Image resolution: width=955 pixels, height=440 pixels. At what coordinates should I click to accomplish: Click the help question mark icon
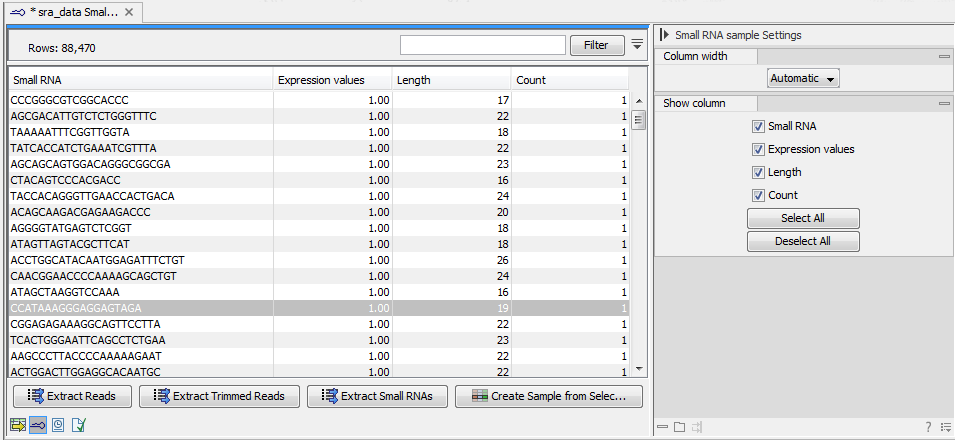928,427
